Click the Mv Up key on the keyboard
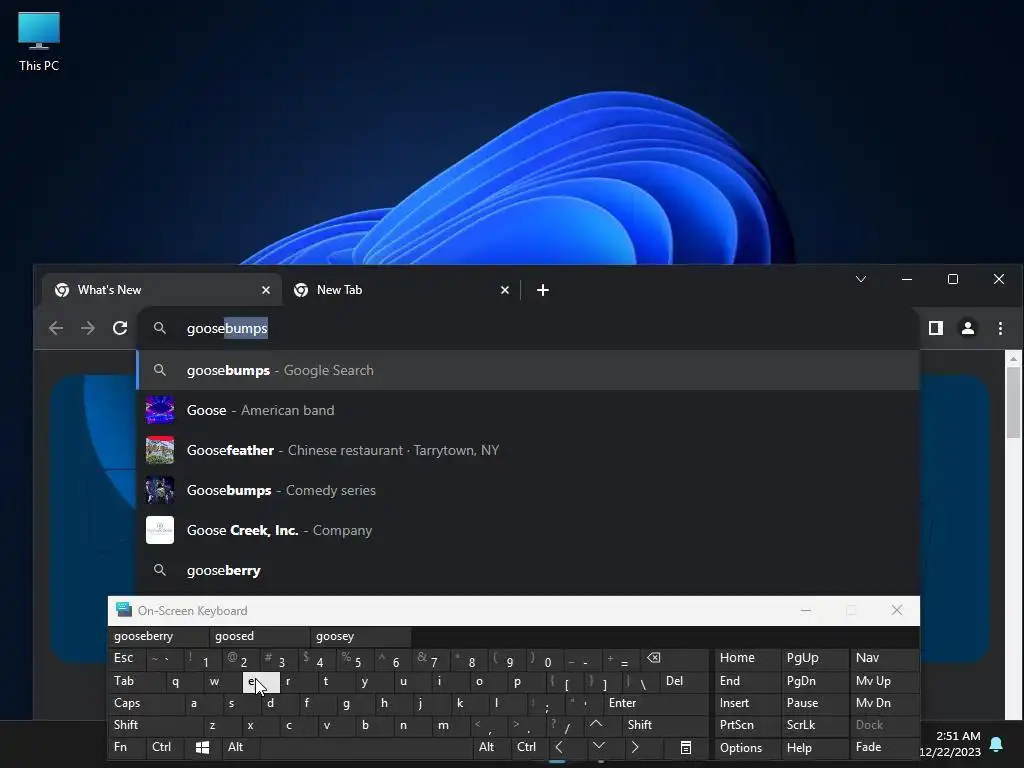1024x768 pixels. pos(883,681)
